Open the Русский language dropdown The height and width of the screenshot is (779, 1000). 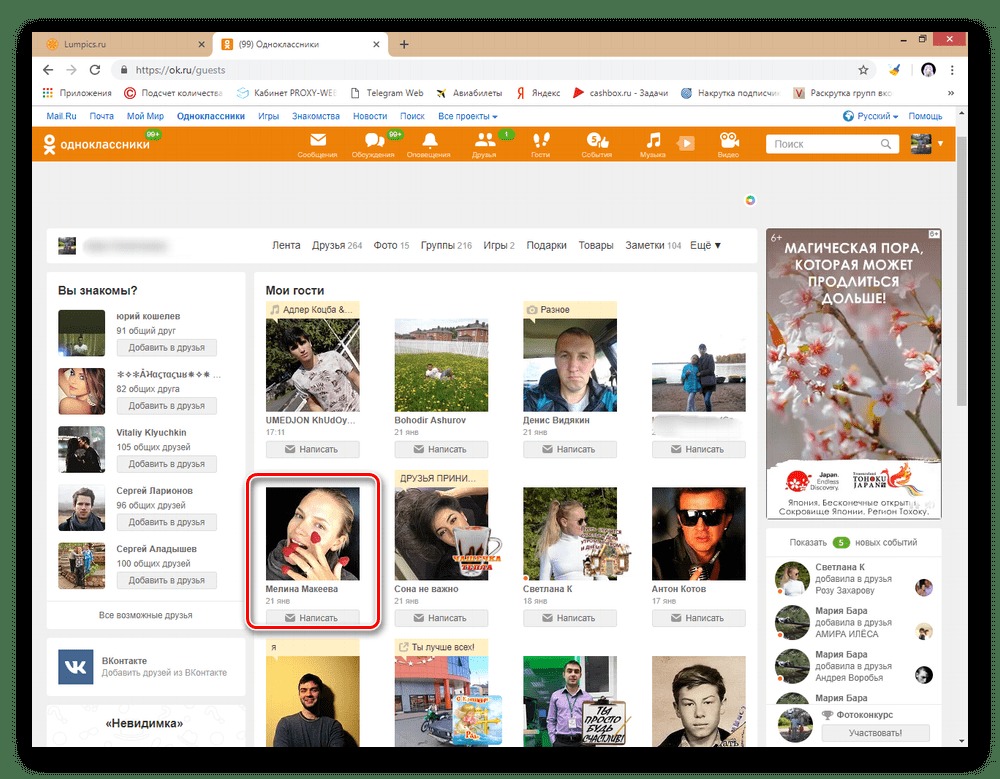871,116
